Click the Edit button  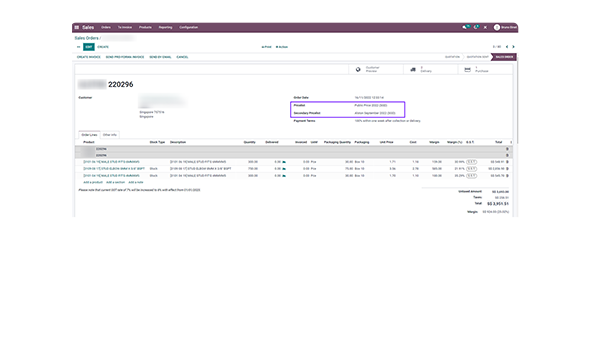click(x=89, y=47)
